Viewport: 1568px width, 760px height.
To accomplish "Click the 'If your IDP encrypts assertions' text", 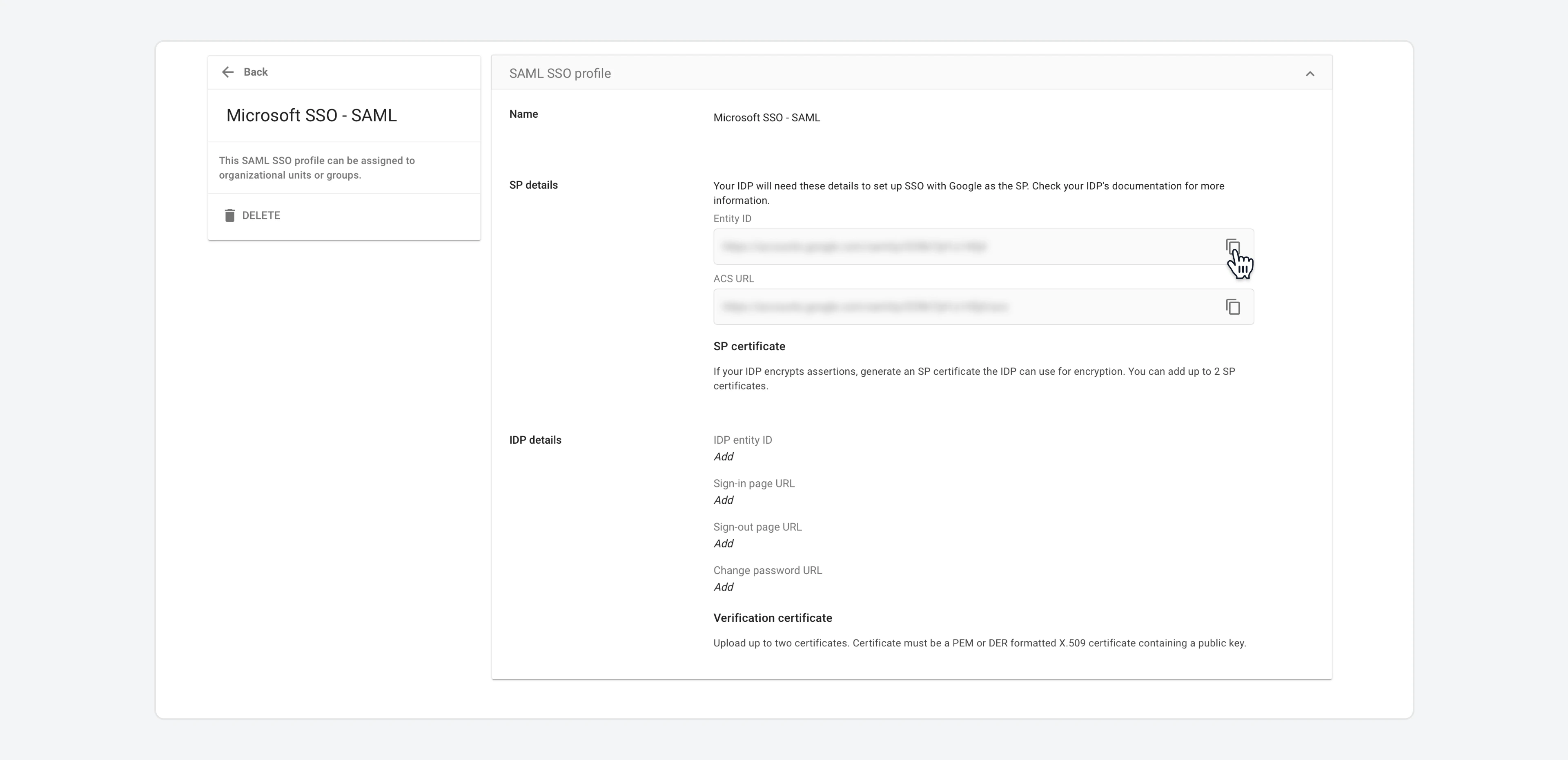I will coord(974,379).
